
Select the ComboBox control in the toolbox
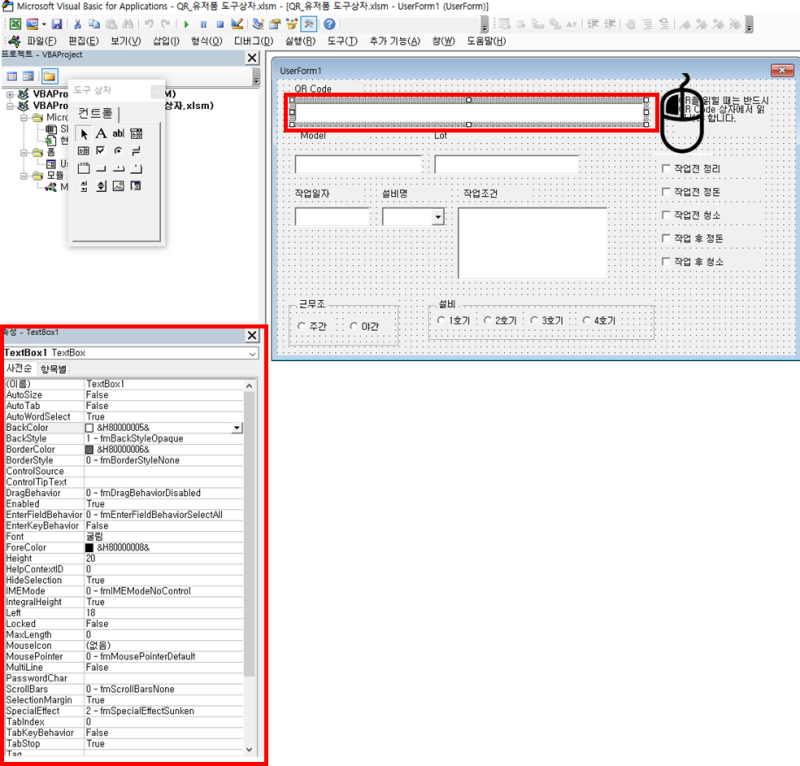click(136, 134)
